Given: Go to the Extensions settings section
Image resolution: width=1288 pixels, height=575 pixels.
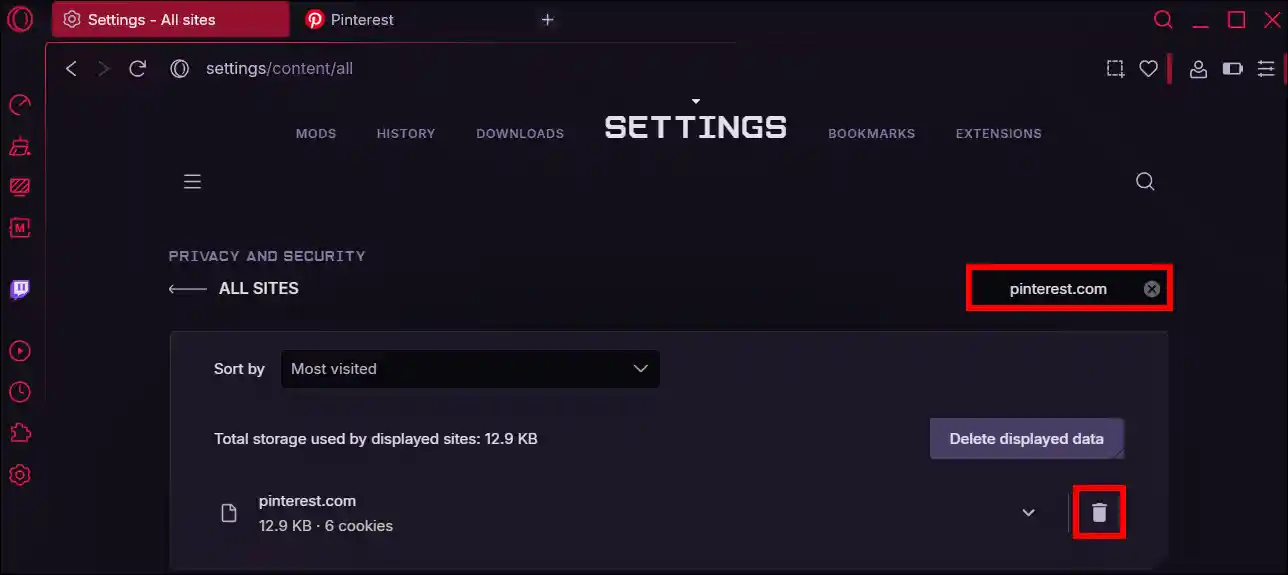Looking at the screenshot, I should pyautogui.click(x=998, y=133).
